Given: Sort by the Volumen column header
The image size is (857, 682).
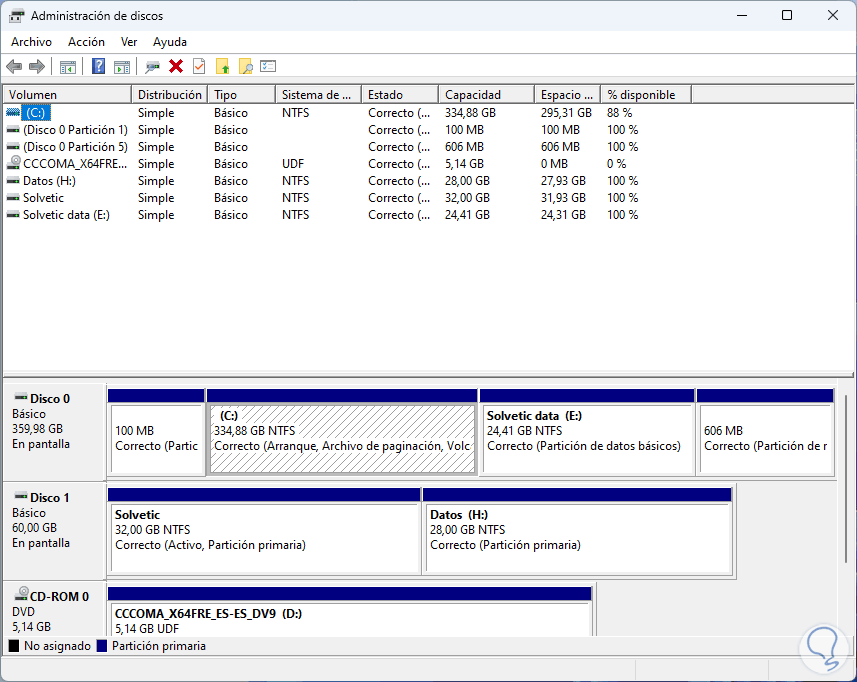Looking at the screenshot, I should [66, 94].
